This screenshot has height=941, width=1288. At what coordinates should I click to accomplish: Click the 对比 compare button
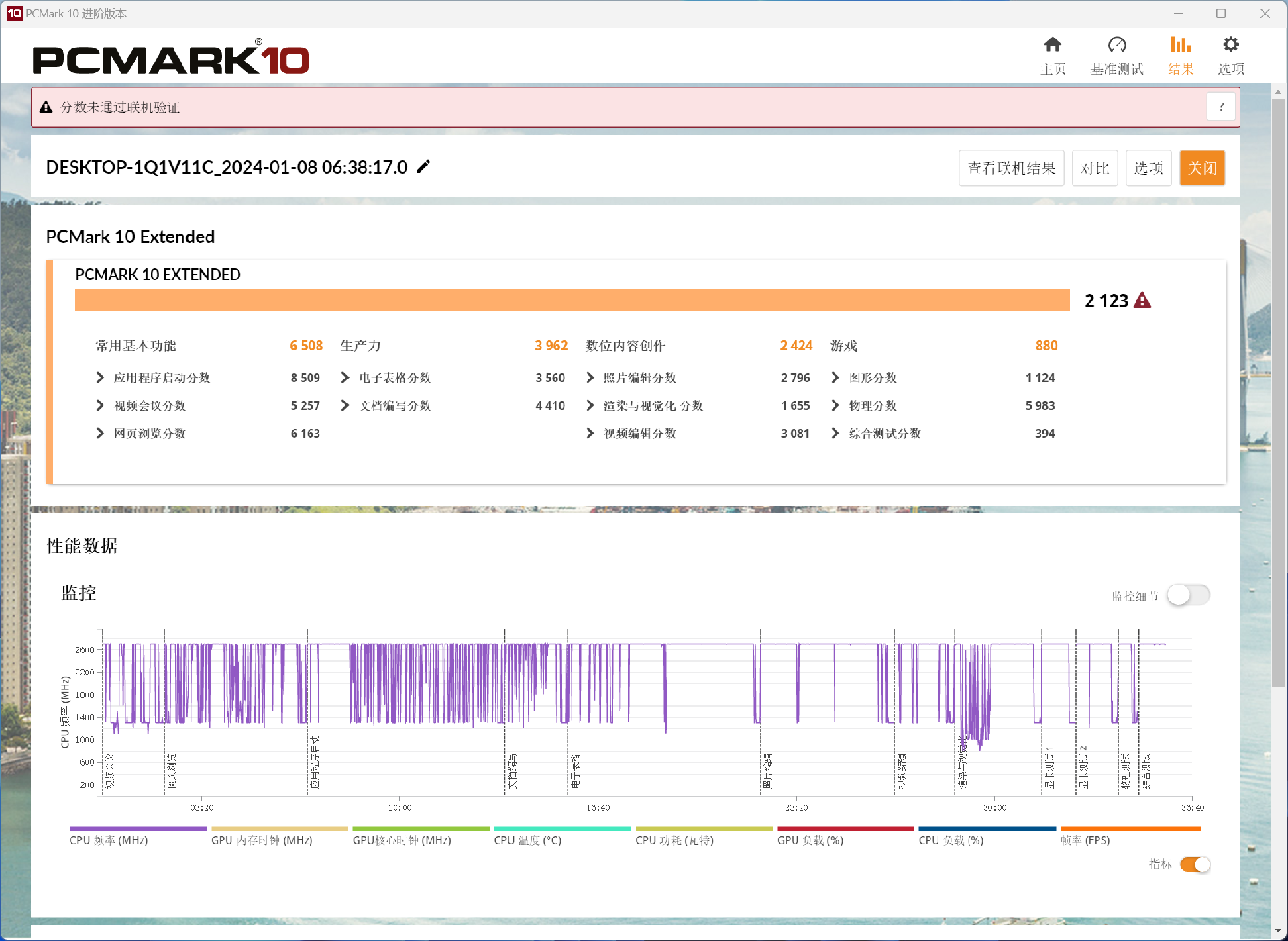[1094, 168]
